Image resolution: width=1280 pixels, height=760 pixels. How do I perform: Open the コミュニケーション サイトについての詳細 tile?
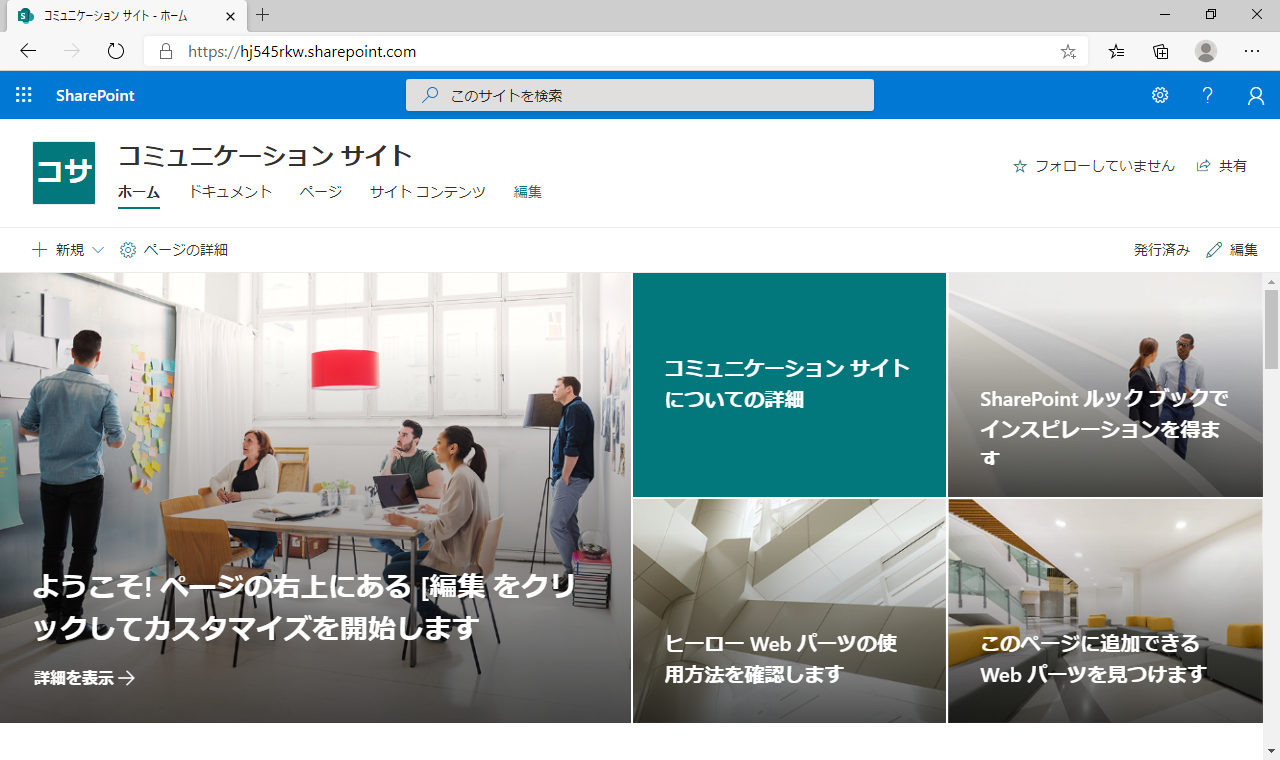[x=789, y=385]
